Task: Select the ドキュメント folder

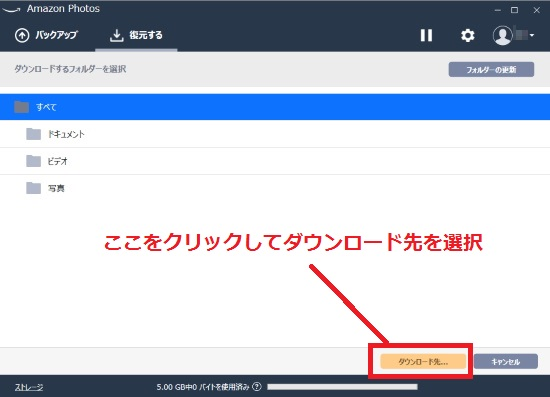Action: (275, 134)
